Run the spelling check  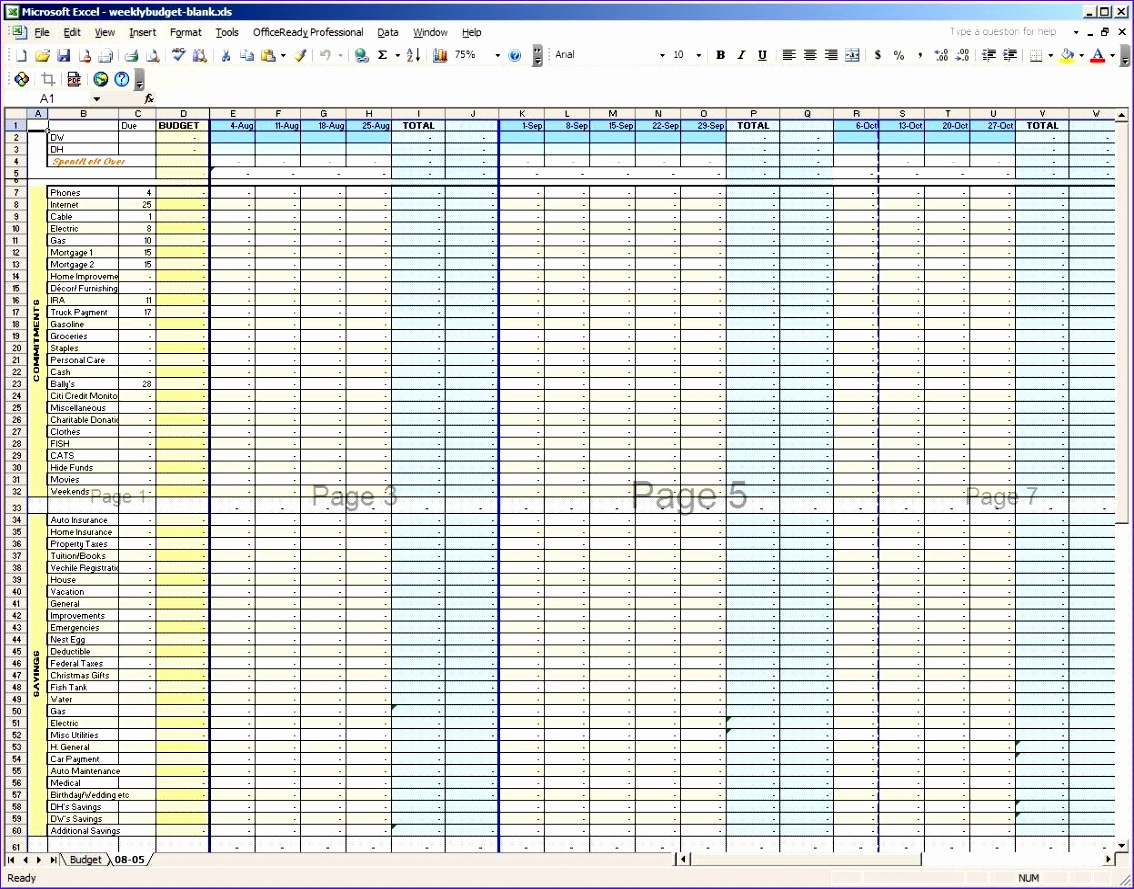click(178, 55)
